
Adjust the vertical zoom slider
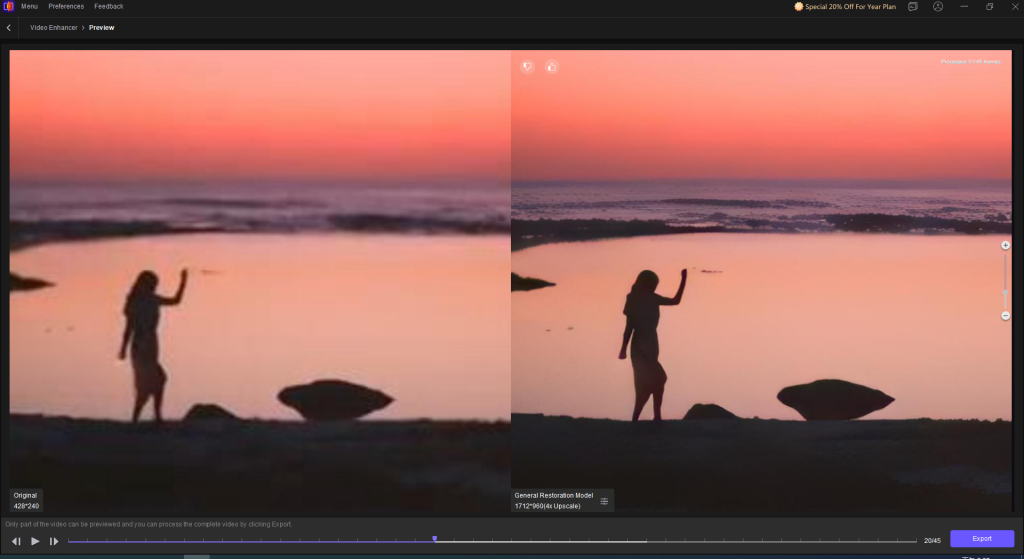1006,281
